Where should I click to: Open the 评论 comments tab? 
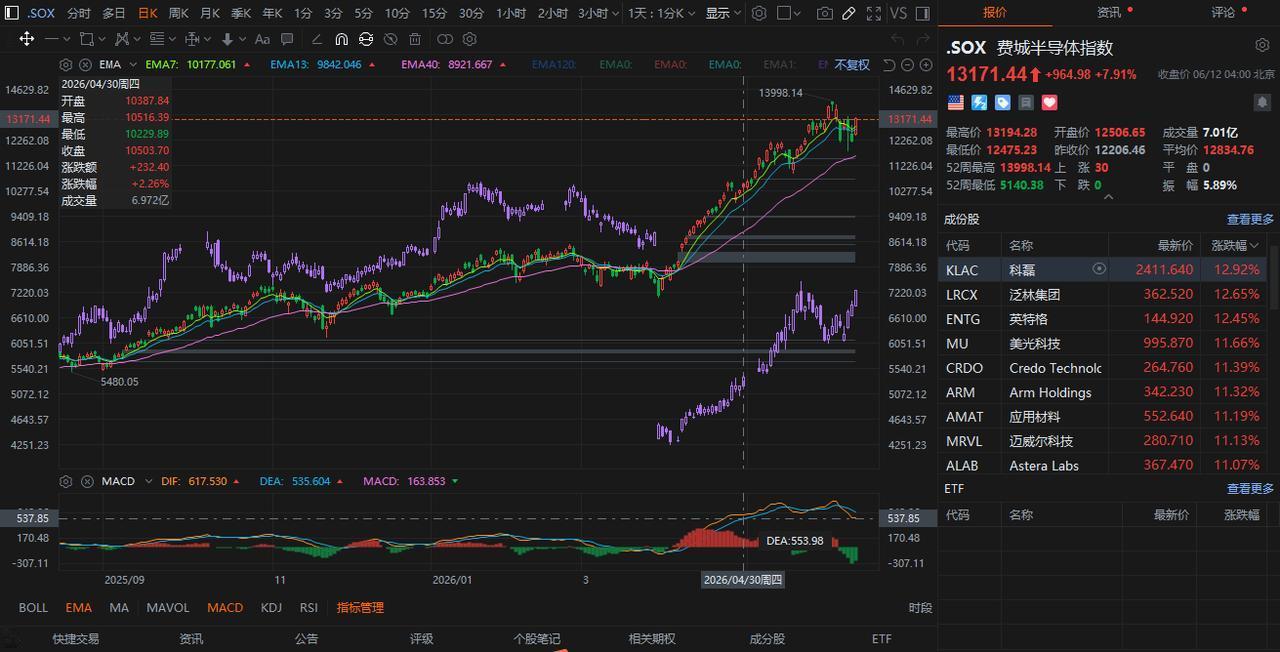(x=1223, y=12)
